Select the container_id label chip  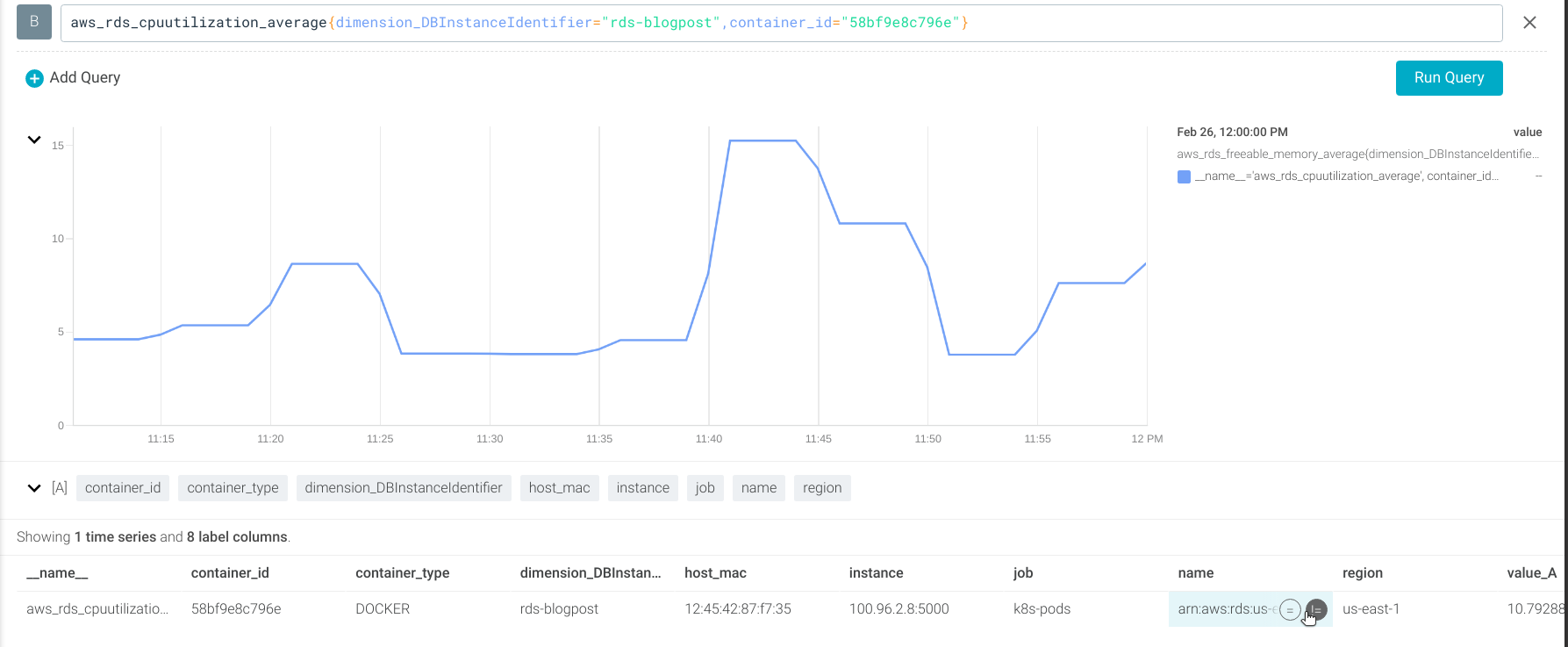[x=123, y=488]
